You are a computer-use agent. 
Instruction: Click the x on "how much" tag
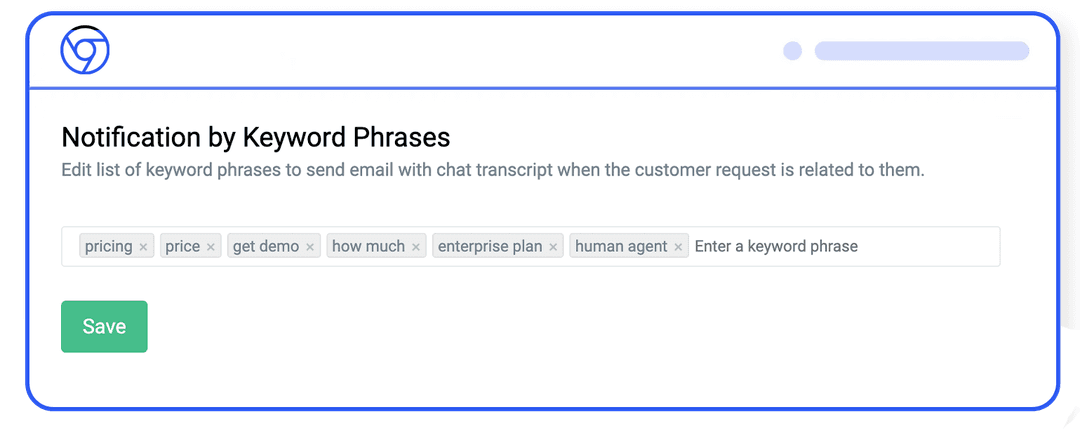pyautogui.click(x=416, y=247)
